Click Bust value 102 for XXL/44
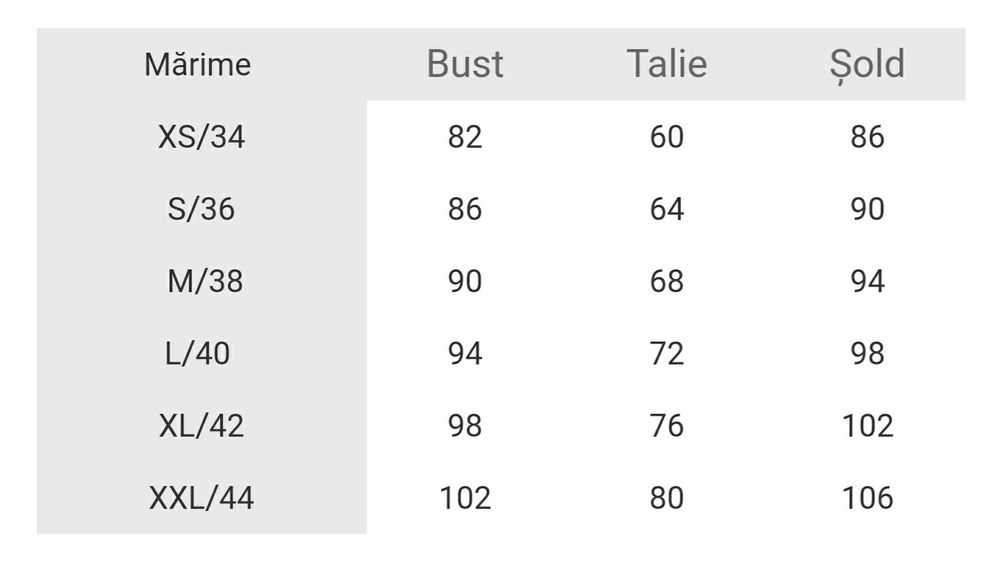Image resolution: width=1000 pixels, height=565 pixels. point(465,498)
